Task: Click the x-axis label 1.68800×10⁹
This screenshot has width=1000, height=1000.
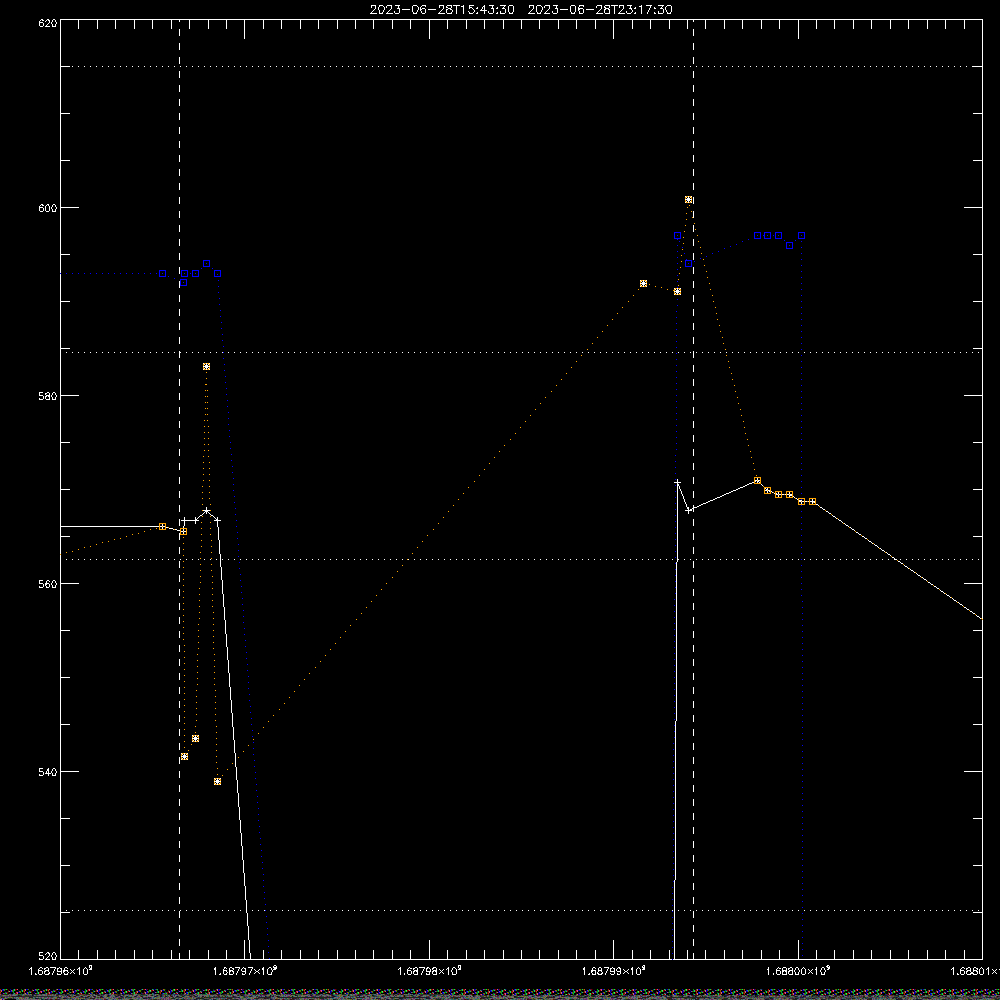Action: pyautogui.click(x=798, y=971)
